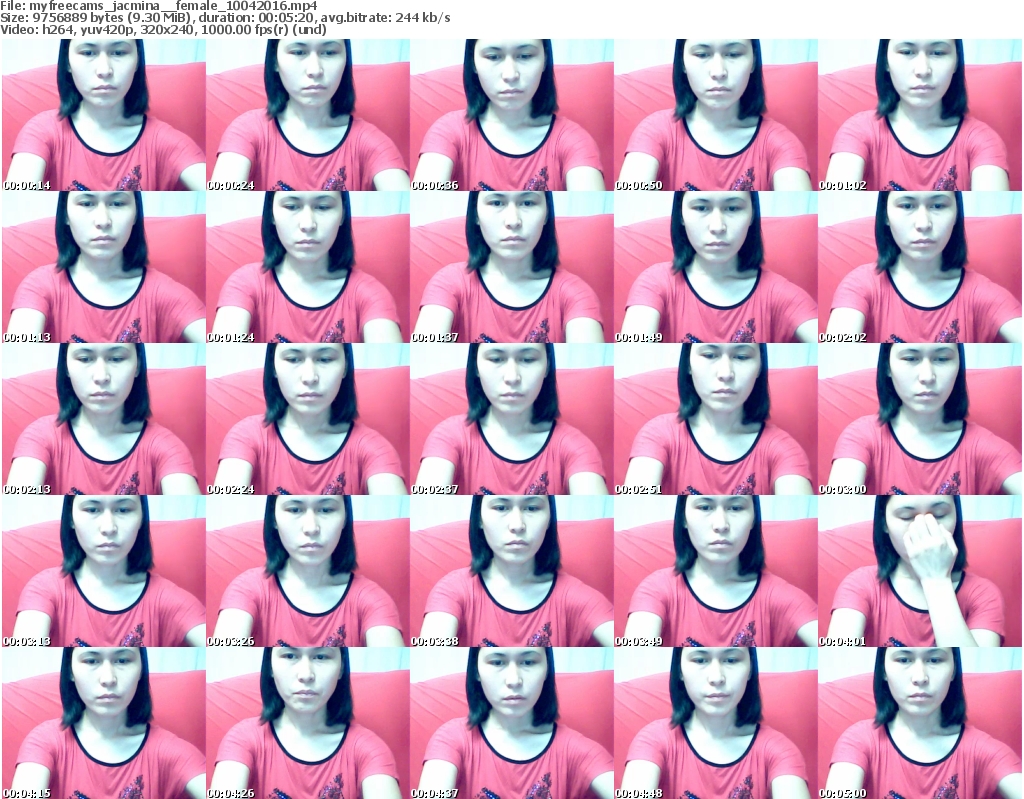Open the last thumbnail at 00:05:00
Screen dimensions: 1024x799
coord(919,723)
